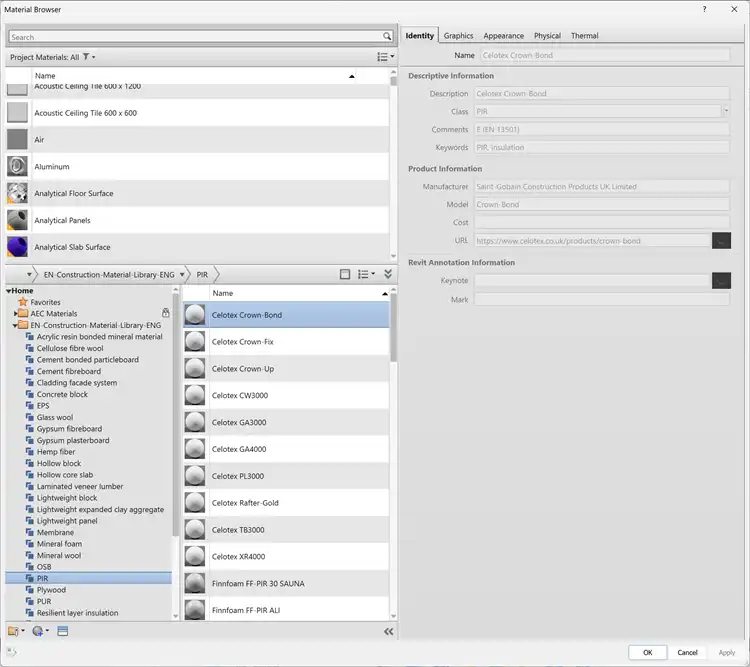
Task: Open the Asset Browser icon
Action: pos(63,631)
